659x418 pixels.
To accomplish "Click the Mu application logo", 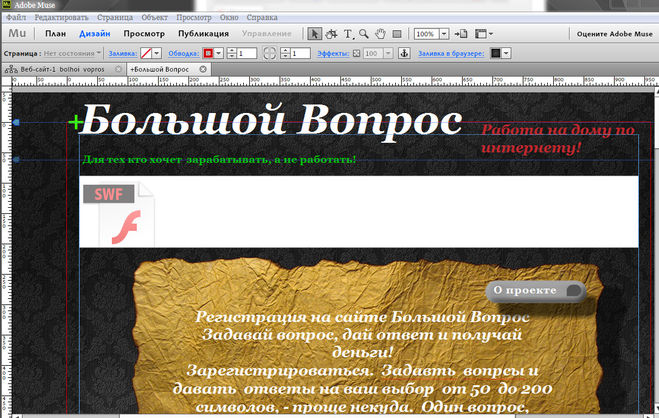I will [17, 34].
